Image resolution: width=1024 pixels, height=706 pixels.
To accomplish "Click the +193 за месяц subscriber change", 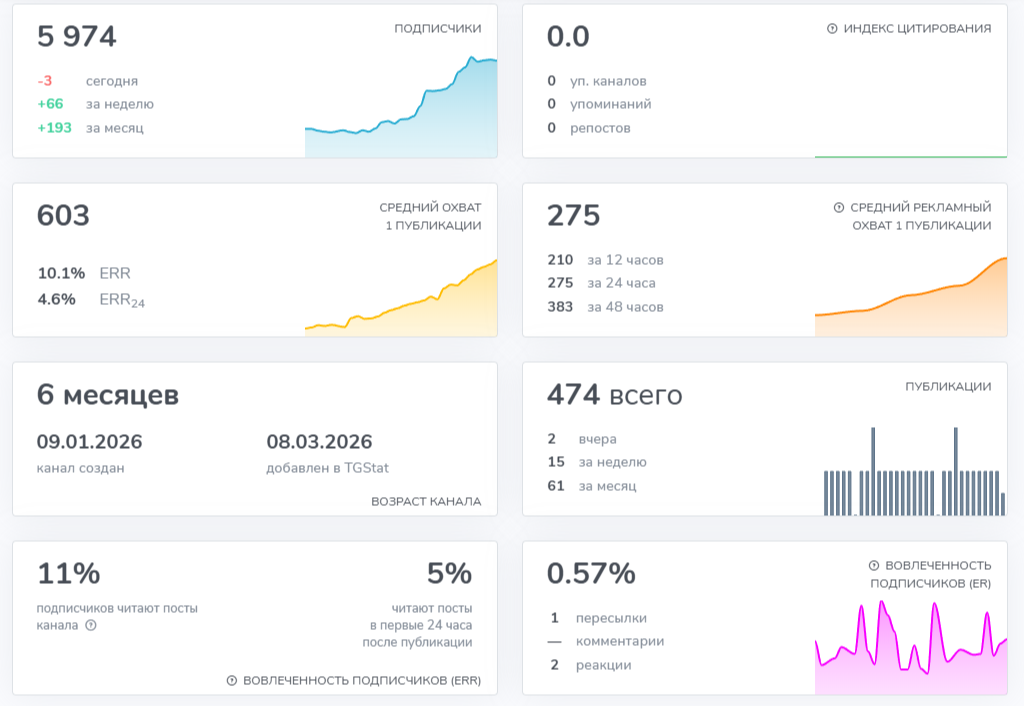I will (x=91, y=128).
